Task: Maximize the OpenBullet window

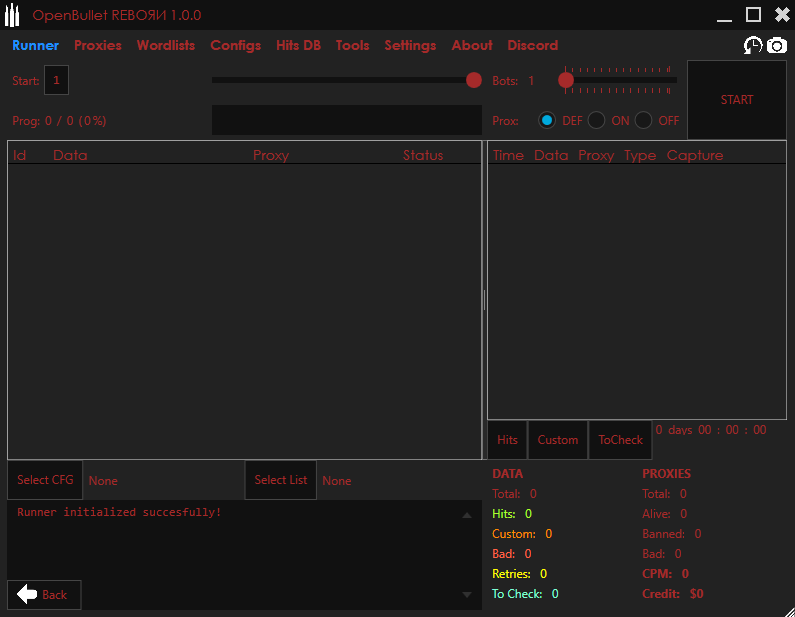Action: point(753,15)
